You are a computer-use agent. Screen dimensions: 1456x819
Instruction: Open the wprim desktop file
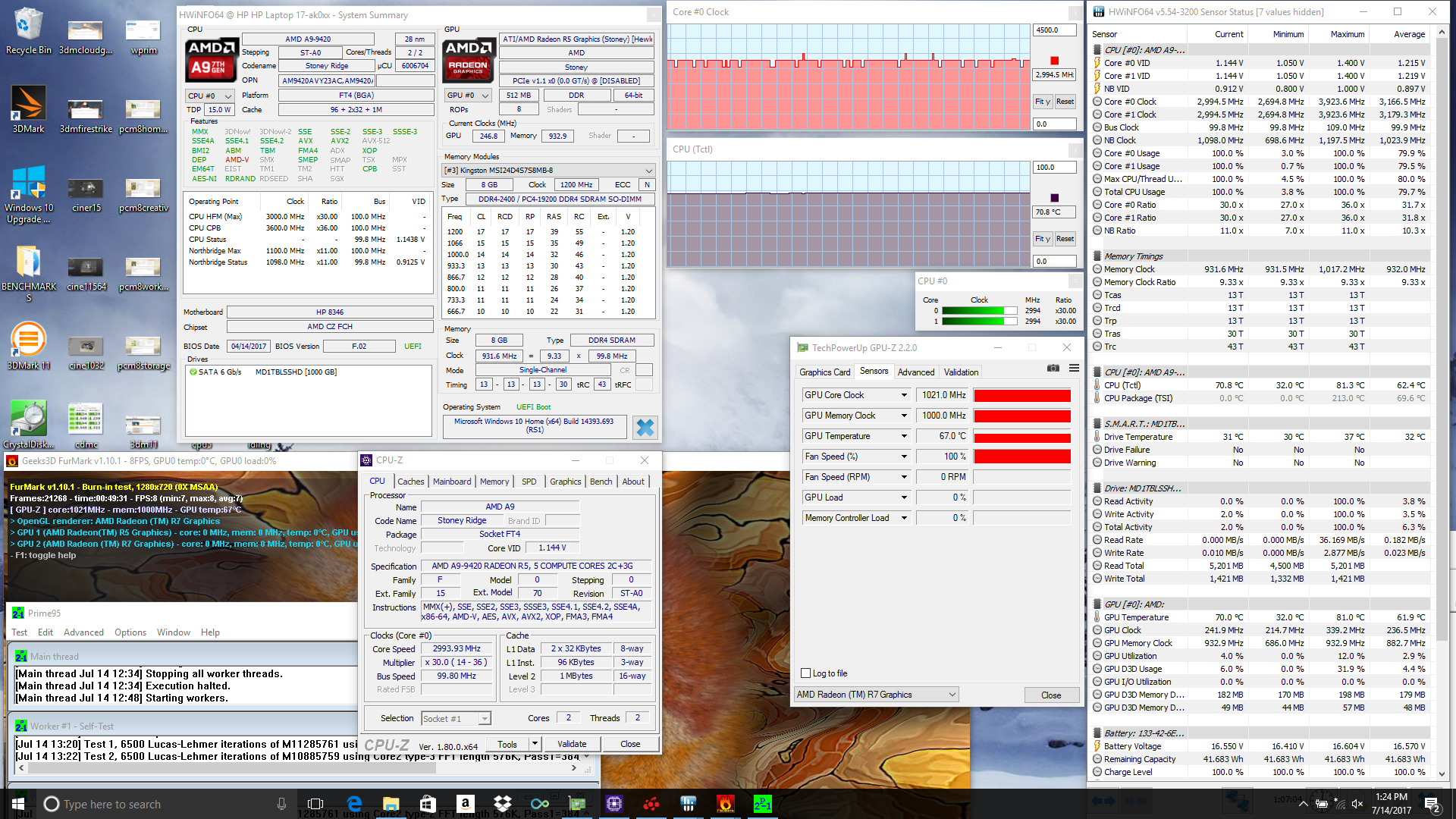tap(143, 36)
